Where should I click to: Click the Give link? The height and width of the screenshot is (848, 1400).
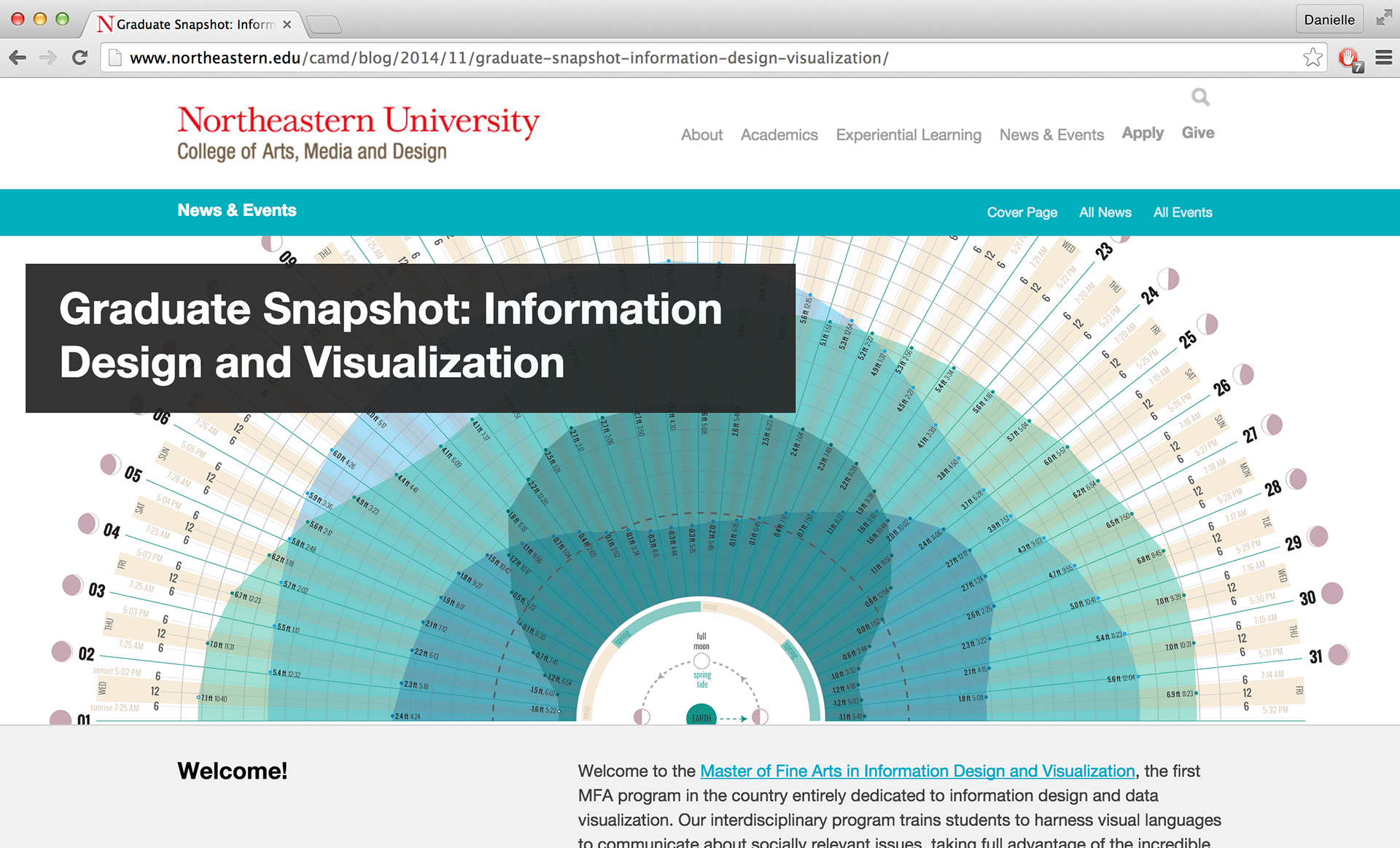[1197, 133]
